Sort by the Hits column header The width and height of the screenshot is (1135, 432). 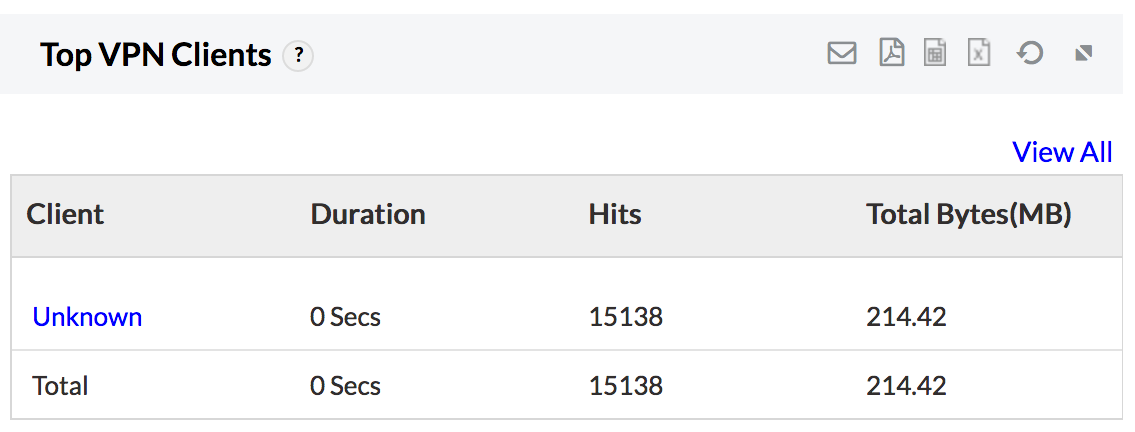(x=615, y=214)
